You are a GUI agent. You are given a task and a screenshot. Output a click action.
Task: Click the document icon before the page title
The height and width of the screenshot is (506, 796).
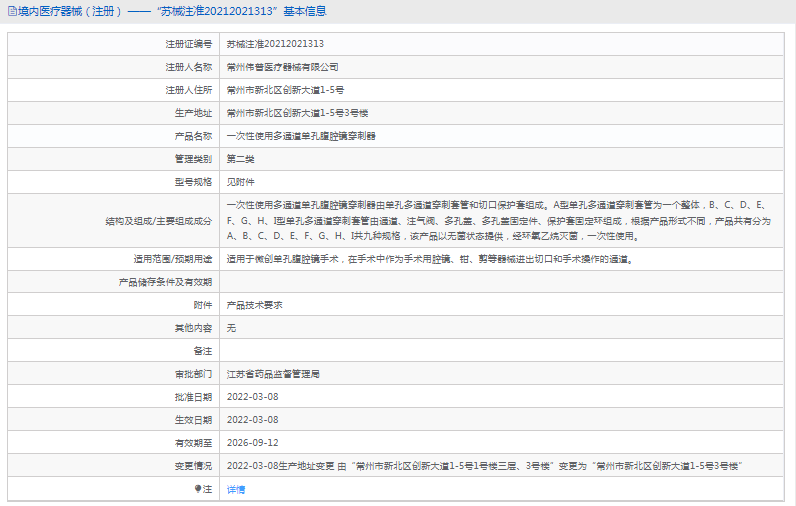[x=12, y=11]
